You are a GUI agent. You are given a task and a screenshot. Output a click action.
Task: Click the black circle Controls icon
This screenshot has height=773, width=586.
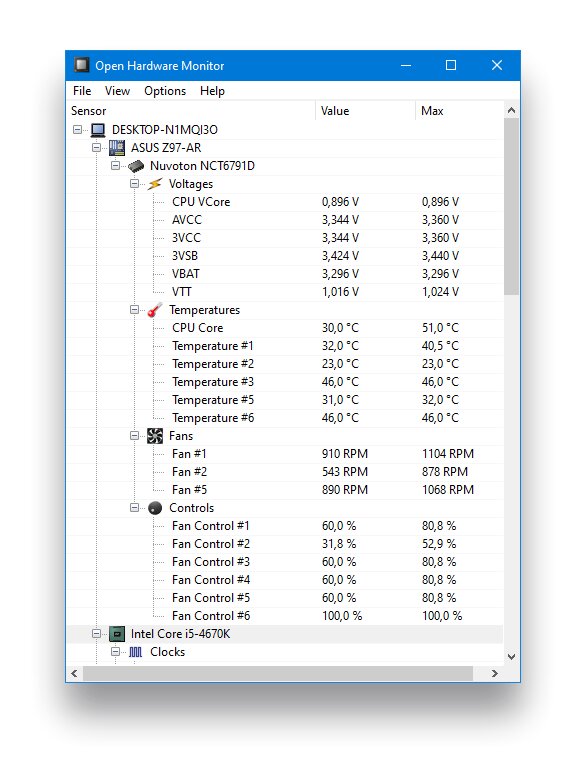pyautogui.click(x=155, y=508)
